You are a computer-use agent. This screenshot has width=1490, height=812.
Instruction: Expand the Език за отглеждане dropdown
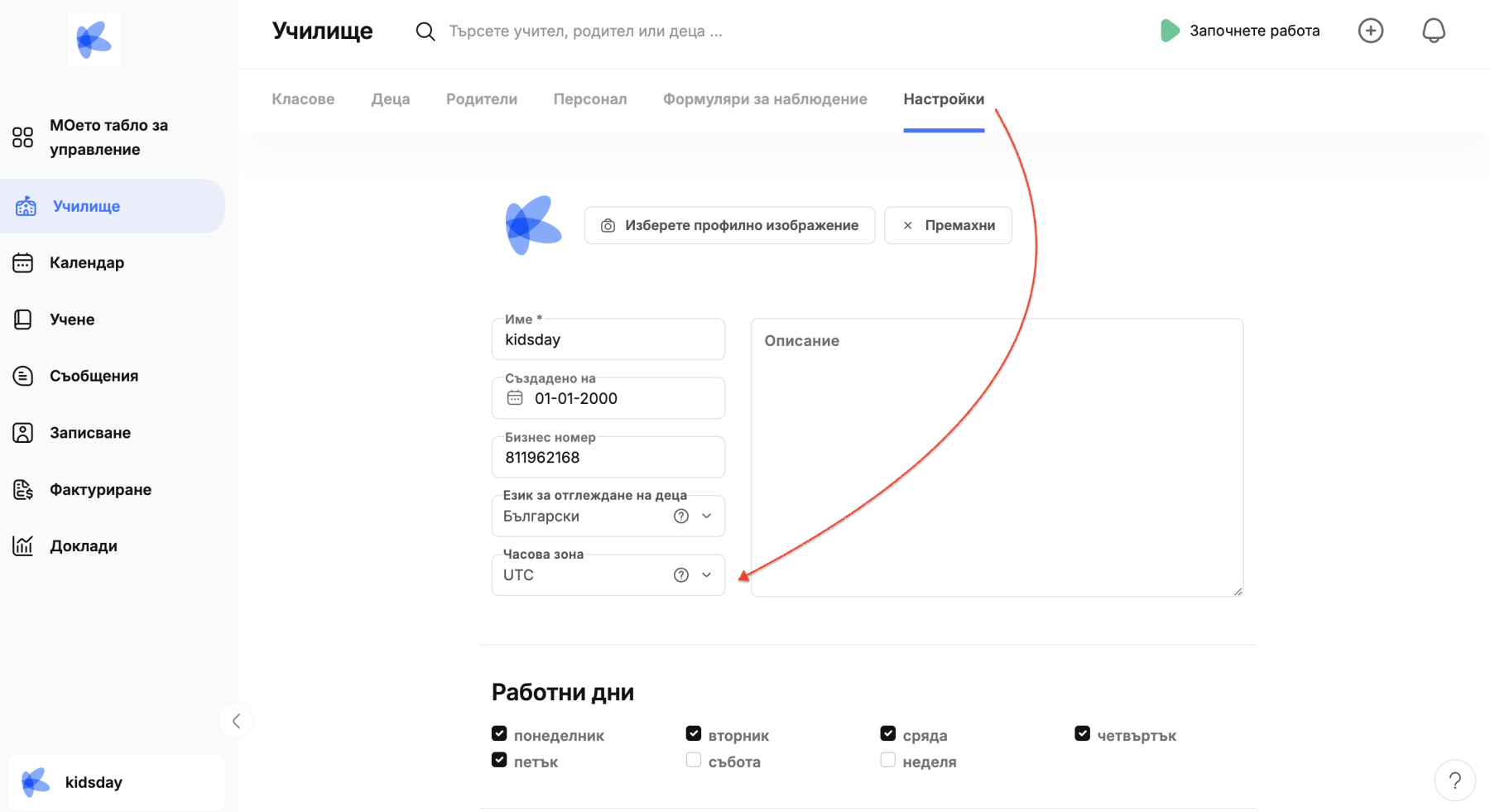click(707, 517)
